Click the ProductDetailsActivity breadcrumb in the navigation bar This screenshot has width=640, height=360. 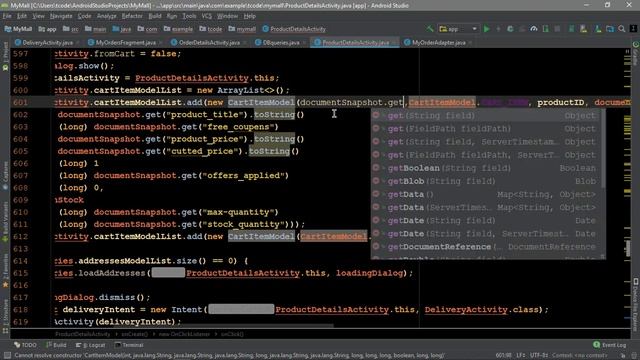point(294,29)
